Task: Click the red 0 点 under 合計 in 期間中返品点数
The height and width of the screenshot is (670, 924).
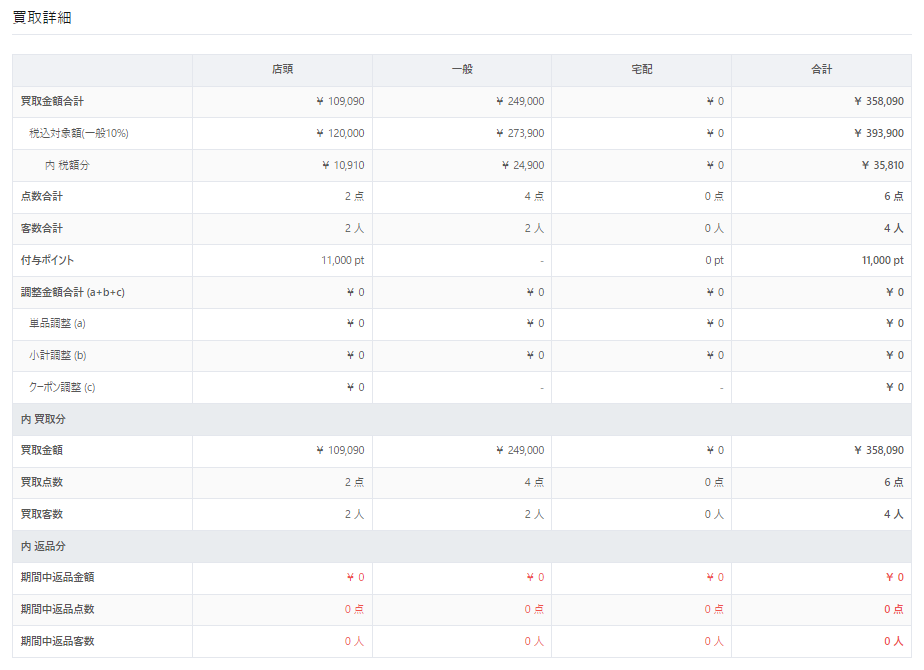Action: [893, 609]
